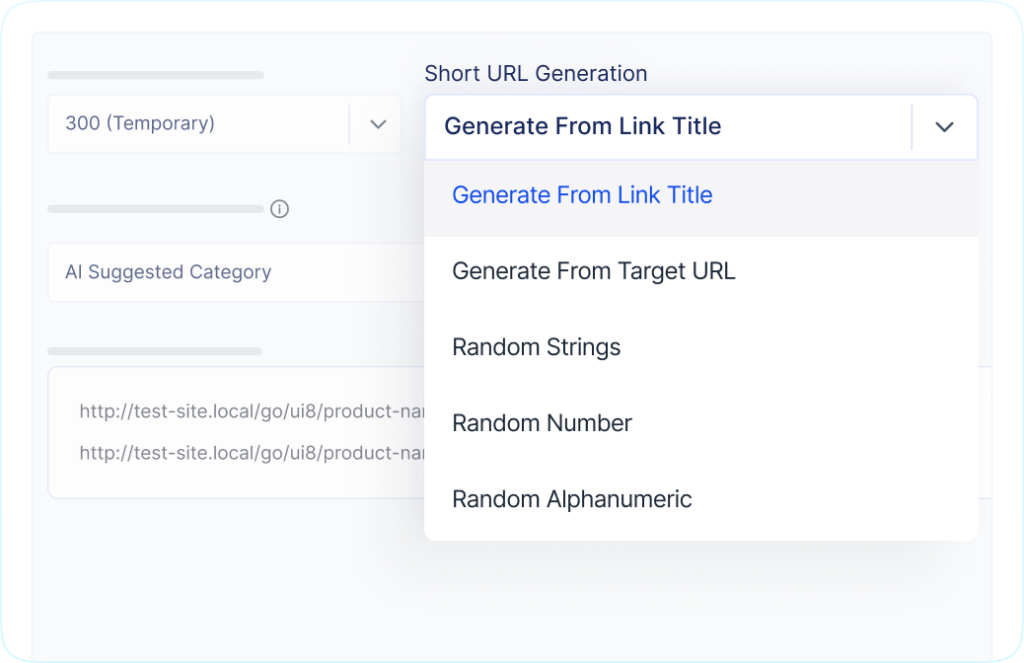Viewport: 1024px width, 663px height.
Task: Select Random Strings generation method
Action: click(x=536, y=347)
